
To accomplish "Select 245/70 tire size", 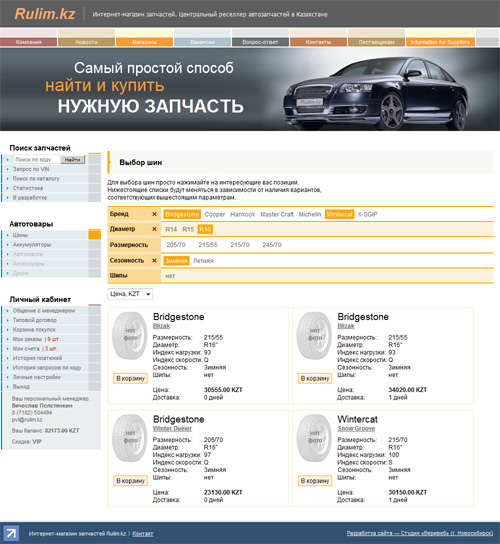I will [x=272, y=245].
